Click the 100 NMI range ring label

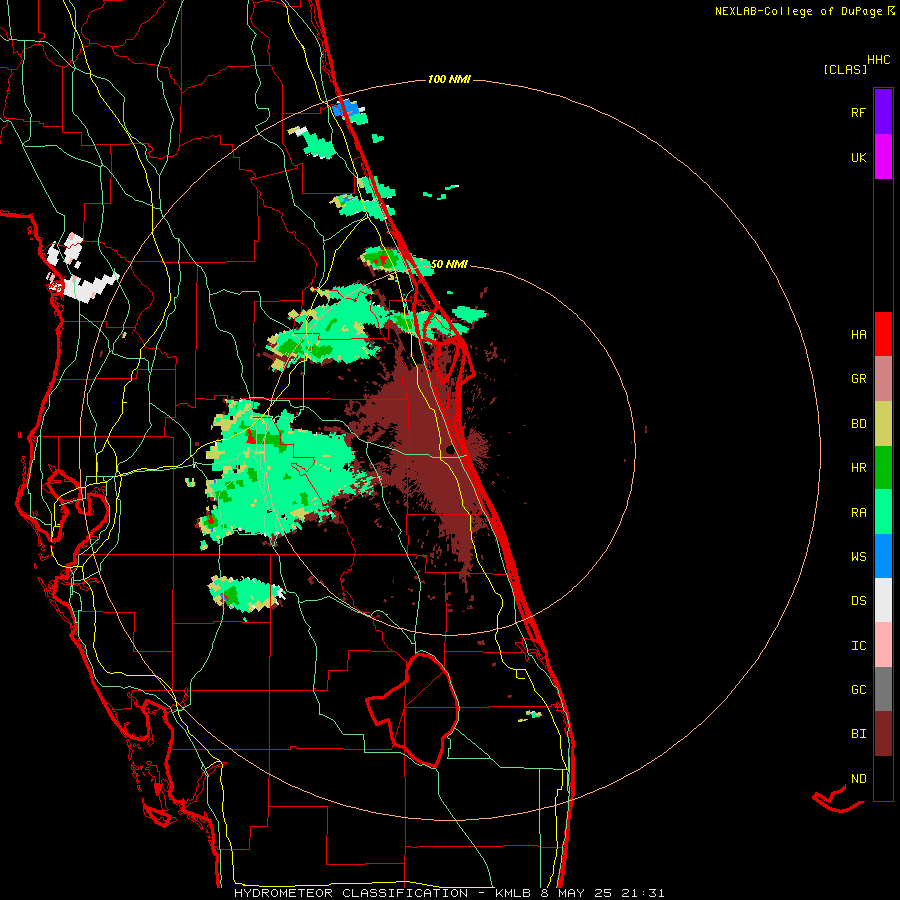coord(449,79)
